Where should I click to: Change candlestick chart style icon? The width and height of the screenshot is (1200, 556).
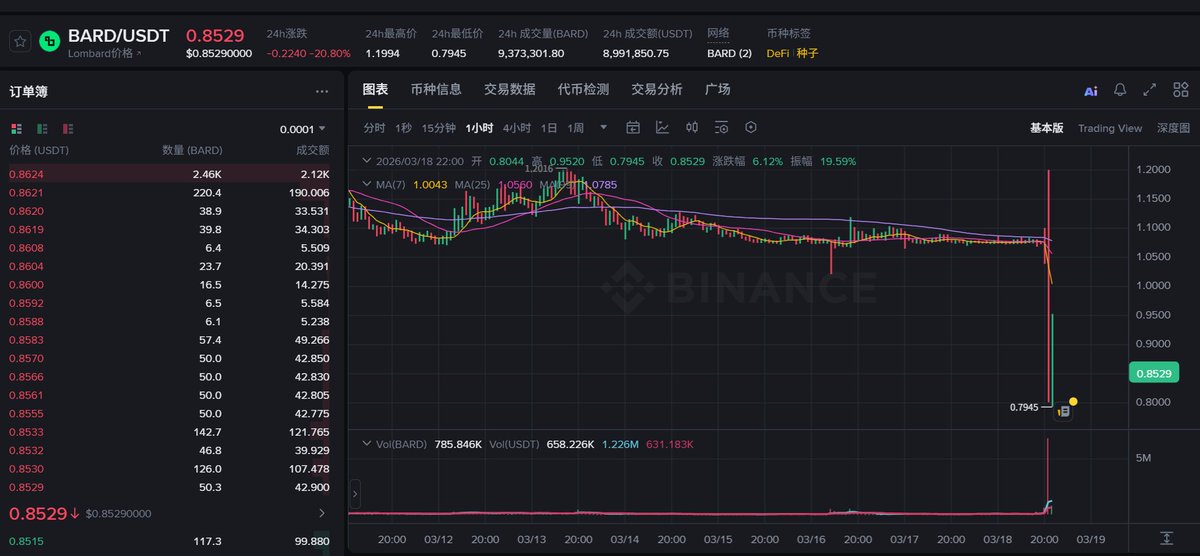[x=692, y=128]
